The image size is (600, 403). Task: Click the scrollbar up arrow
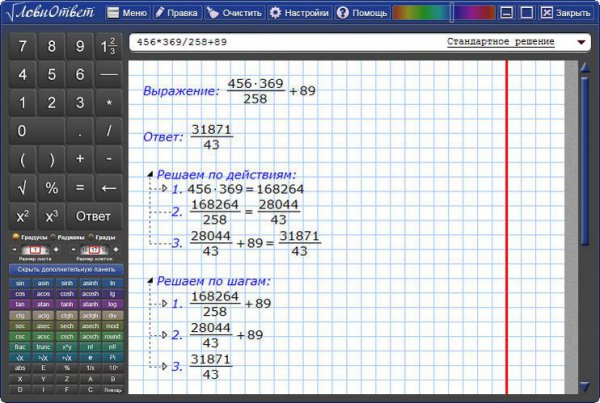pos(585,68)
